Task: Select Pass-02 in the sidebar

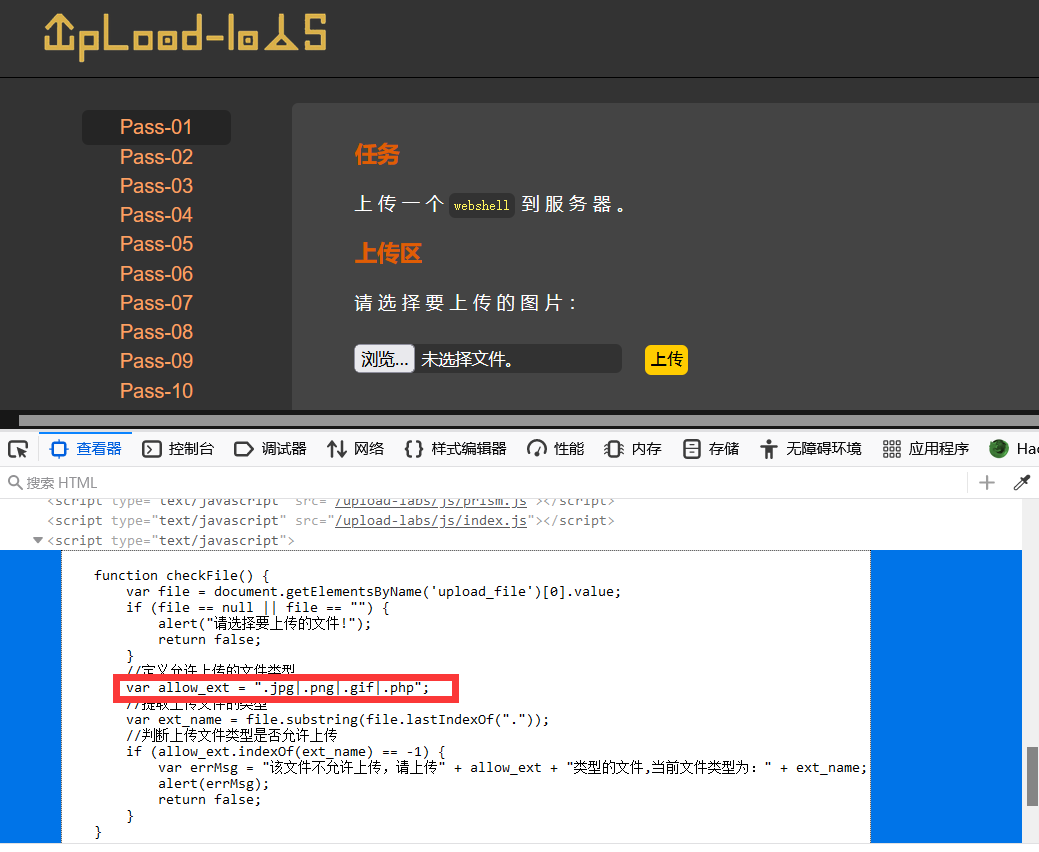Action: 156,157
